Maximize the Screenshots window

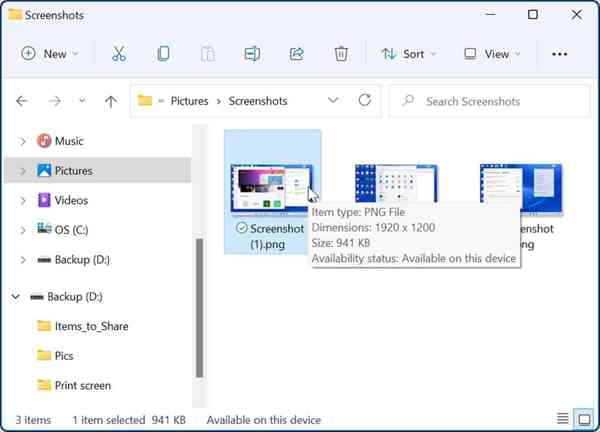tap(533, 15)
